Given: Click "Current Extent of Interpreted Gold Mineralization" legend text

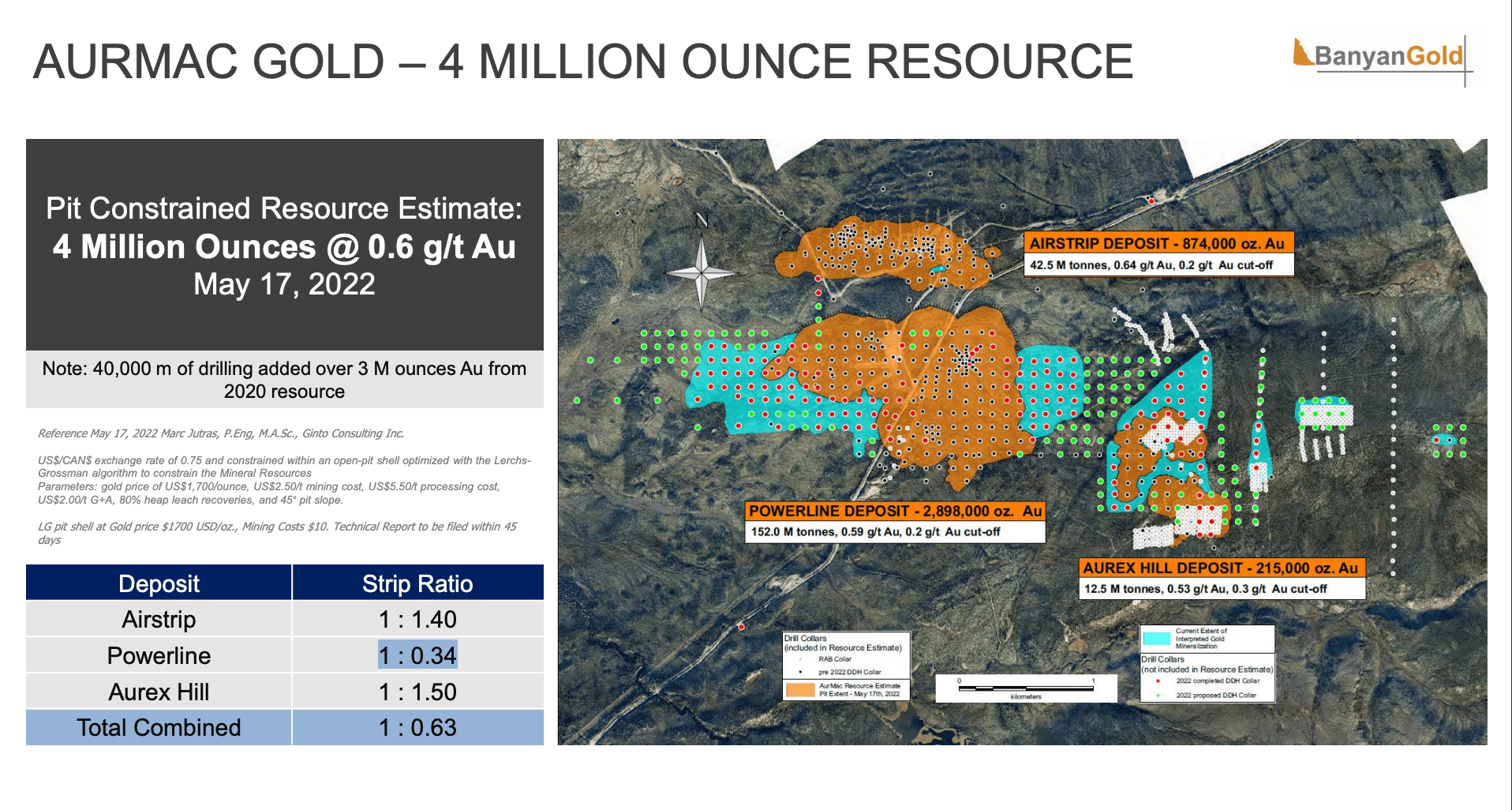Looking at the screenshot, I should pos(1201,639).
